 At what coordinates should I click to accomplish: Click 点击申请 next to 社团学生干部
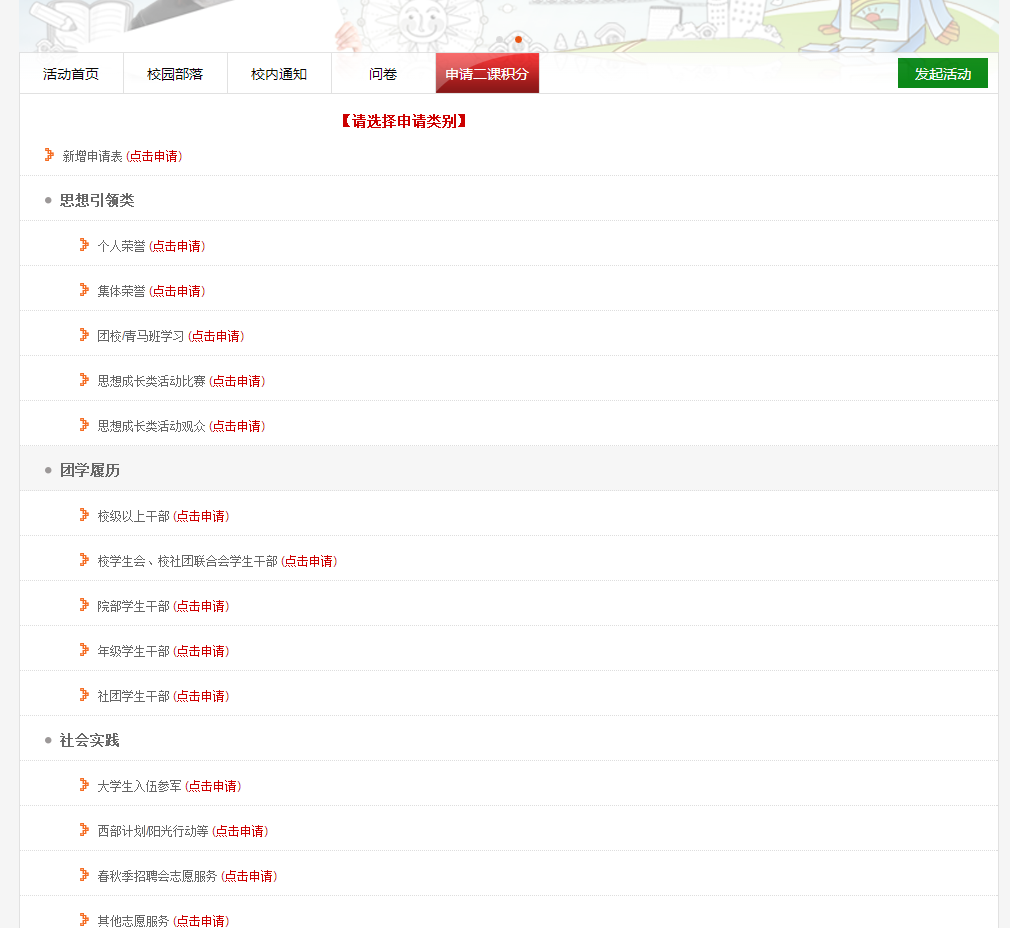click(201, 697)
